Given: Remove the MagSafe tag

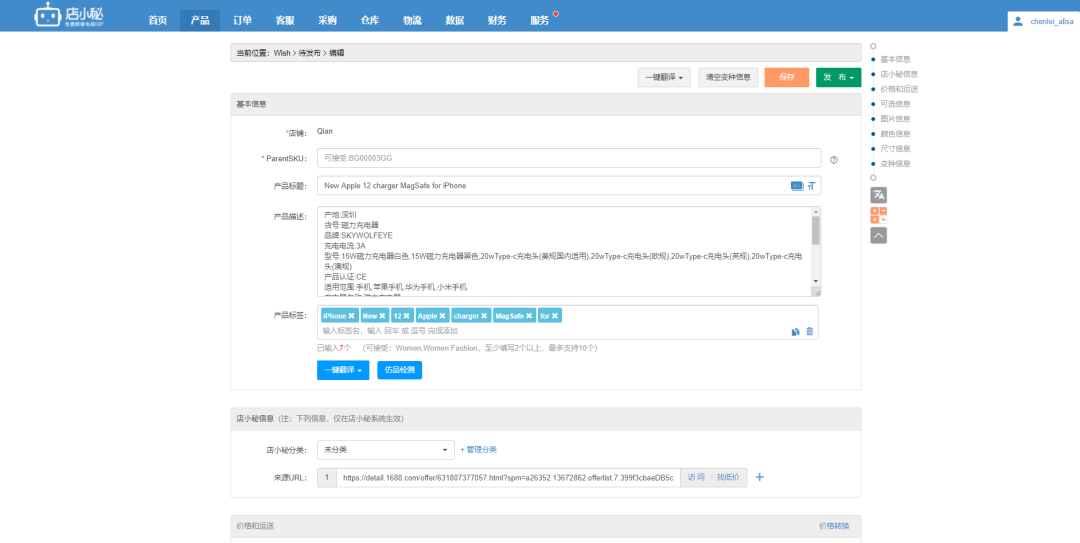Looking at the screenshot, I should [529, 316].
